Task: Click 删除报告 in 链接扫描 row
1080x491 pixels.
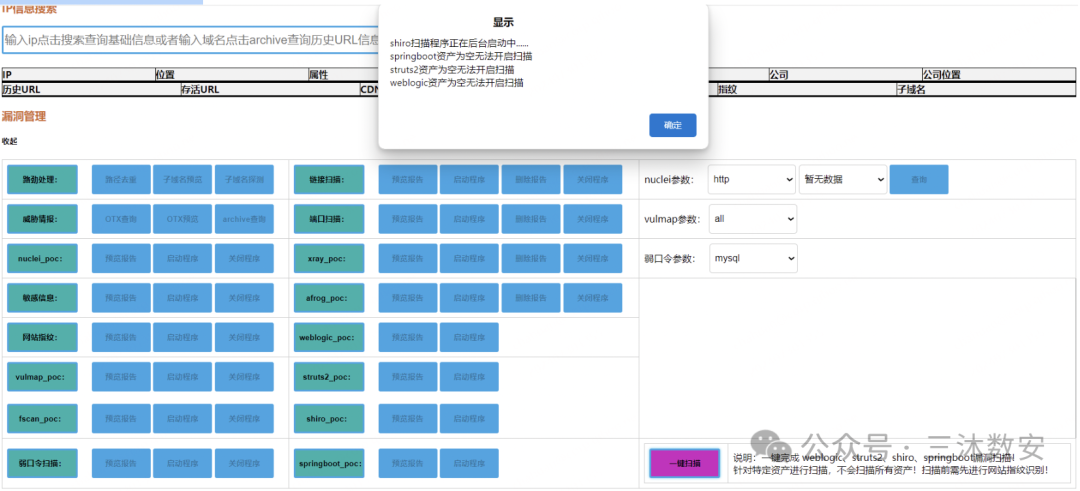Action: coord(531,179)
